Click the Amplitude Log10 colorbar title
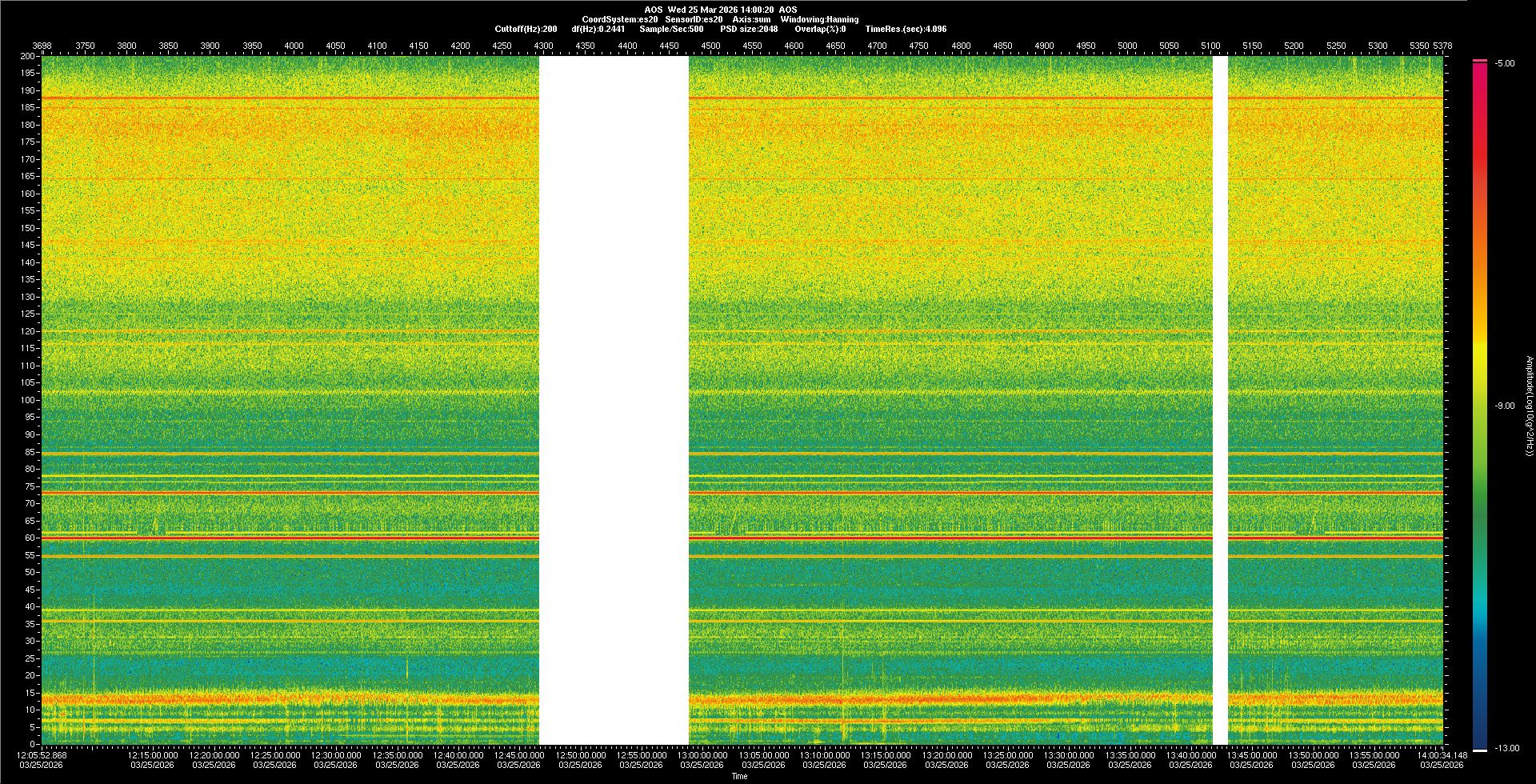Image resolution: width=1536 pixels, height=784 pixels. click(1529, 406)
